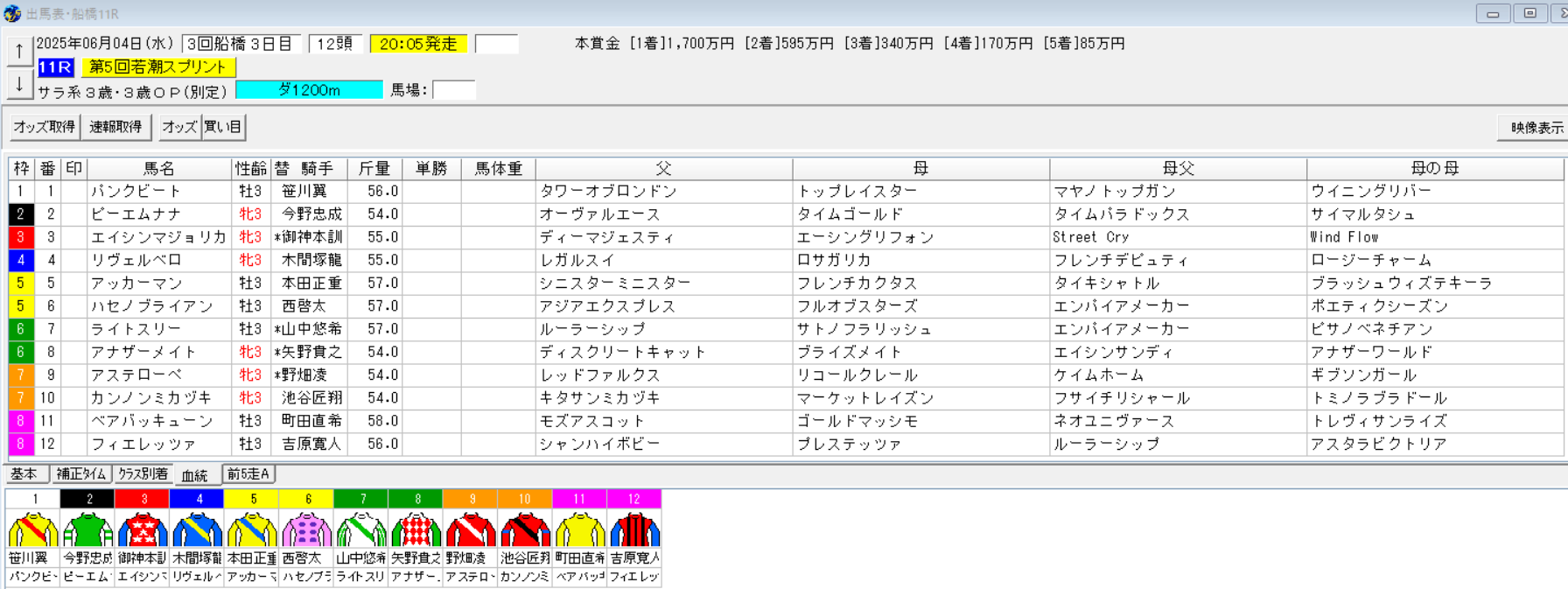Select horse name アステローペ

pyautogui.click(x=136, y=375)
